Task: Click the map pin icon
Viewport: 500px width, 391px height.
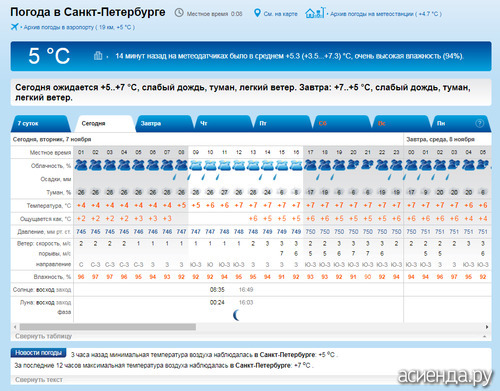Action: [257, 13]
